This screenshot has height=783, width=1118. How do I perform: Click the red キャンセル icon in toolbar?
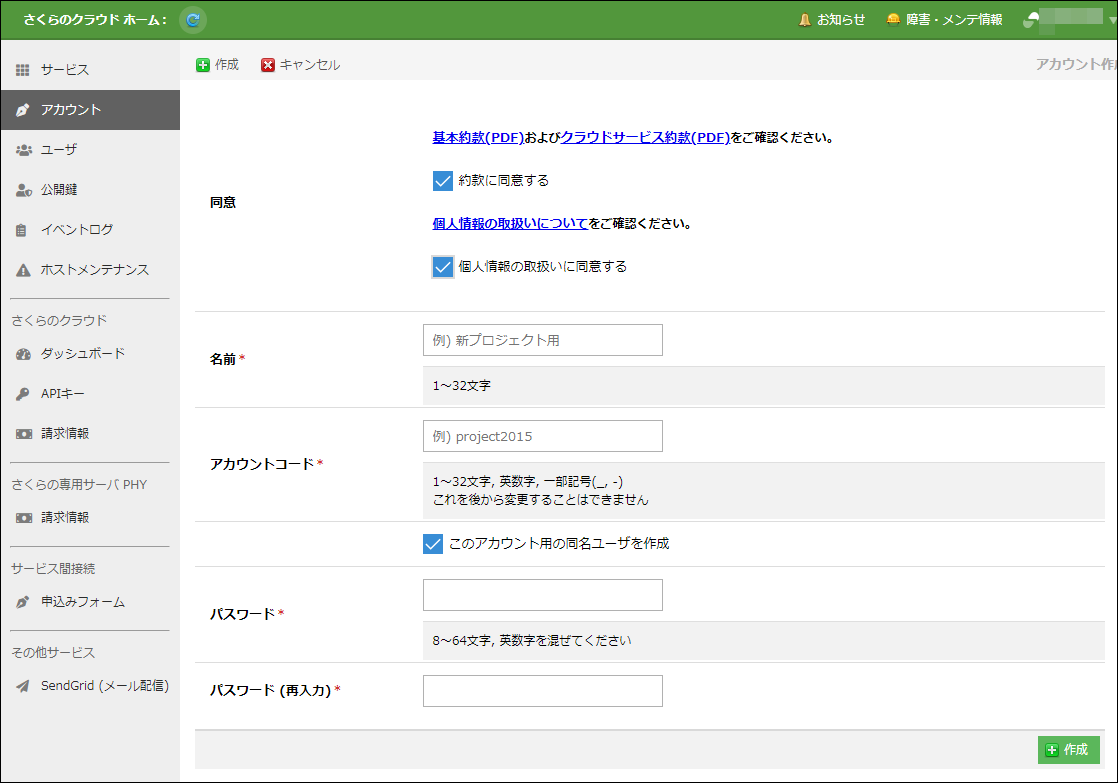[x=268, y=65]
